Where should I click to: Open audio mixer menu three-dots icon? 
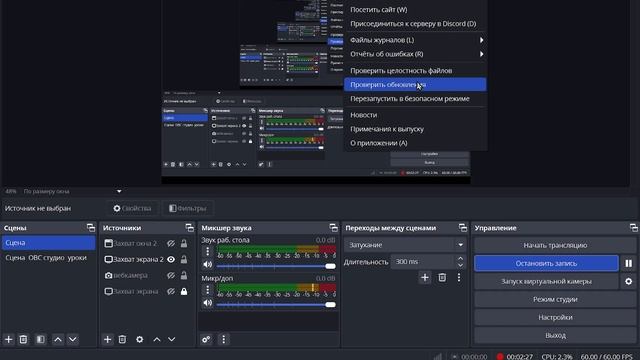pos(223,339)
